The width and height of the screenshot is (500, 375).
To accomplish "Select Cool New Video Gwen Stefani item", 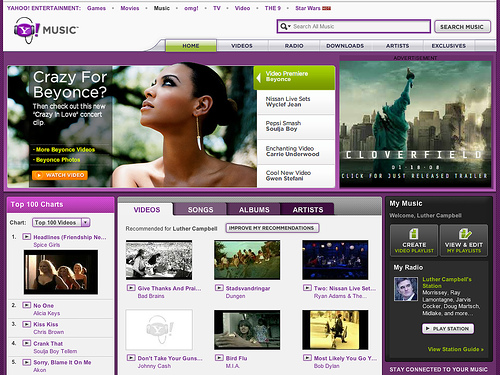I will (x=296, y=175).
